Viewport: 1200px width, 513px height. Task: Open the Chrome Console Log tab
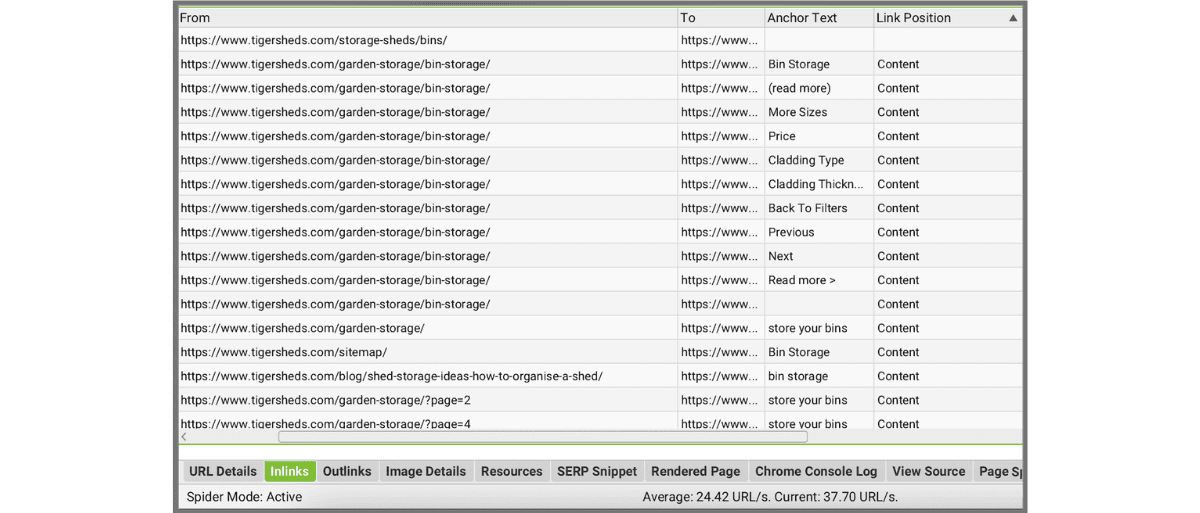tap(816, 471)
